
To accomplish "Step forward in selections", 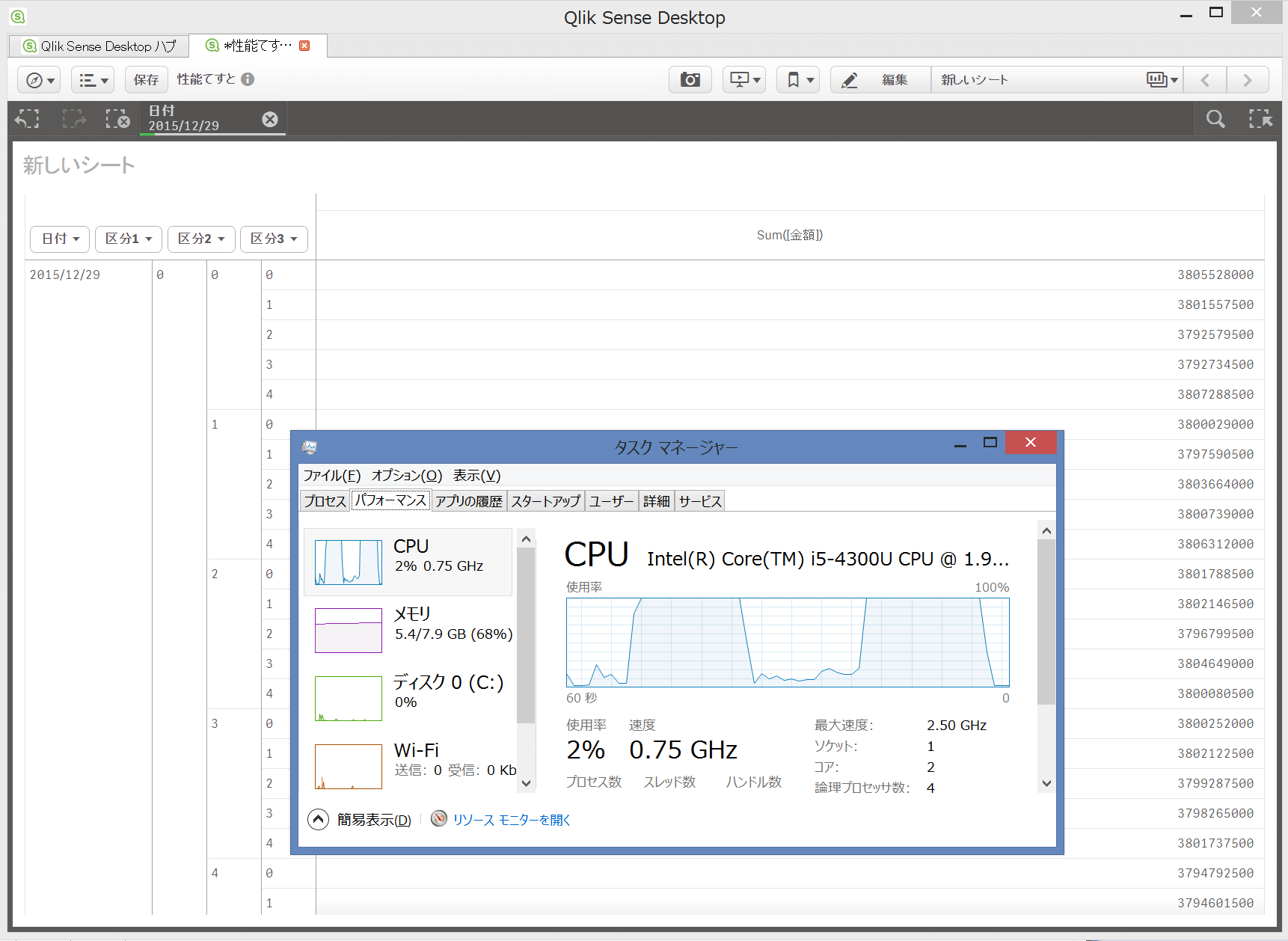I will pos(74,118).
